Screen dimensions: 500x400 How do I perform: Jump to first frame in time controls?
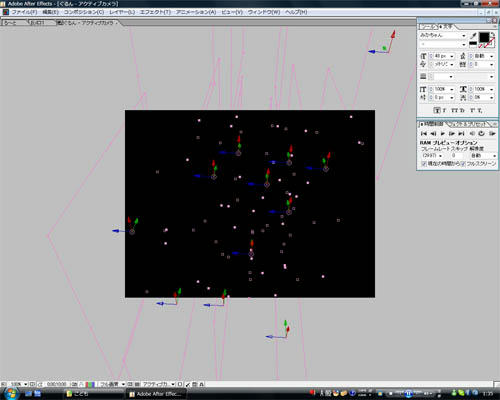pyautogui.click(x=424, y=133)
